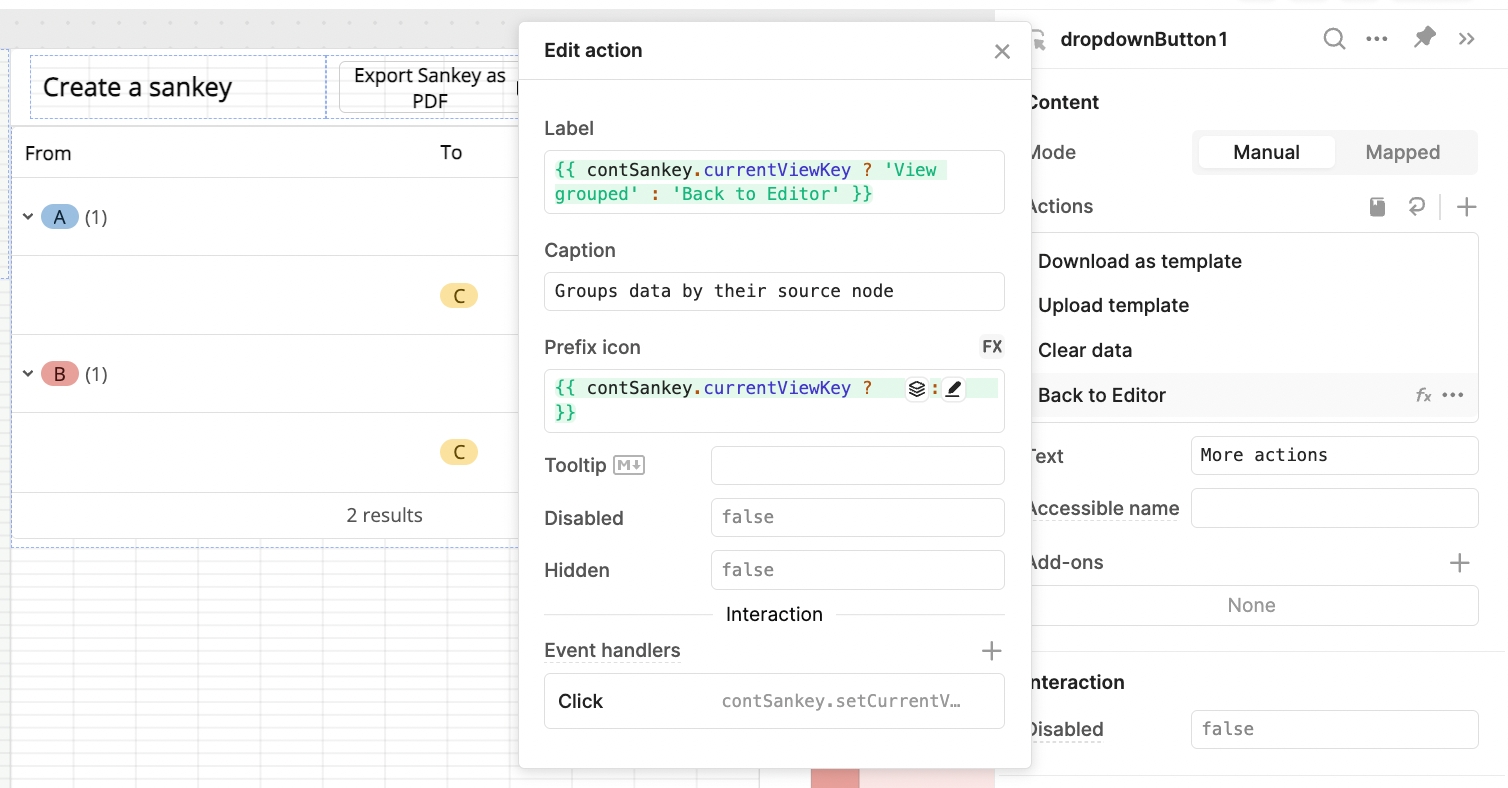Add a new event handler
This screenshot has height=788, width=1508.
click(991, 651)
